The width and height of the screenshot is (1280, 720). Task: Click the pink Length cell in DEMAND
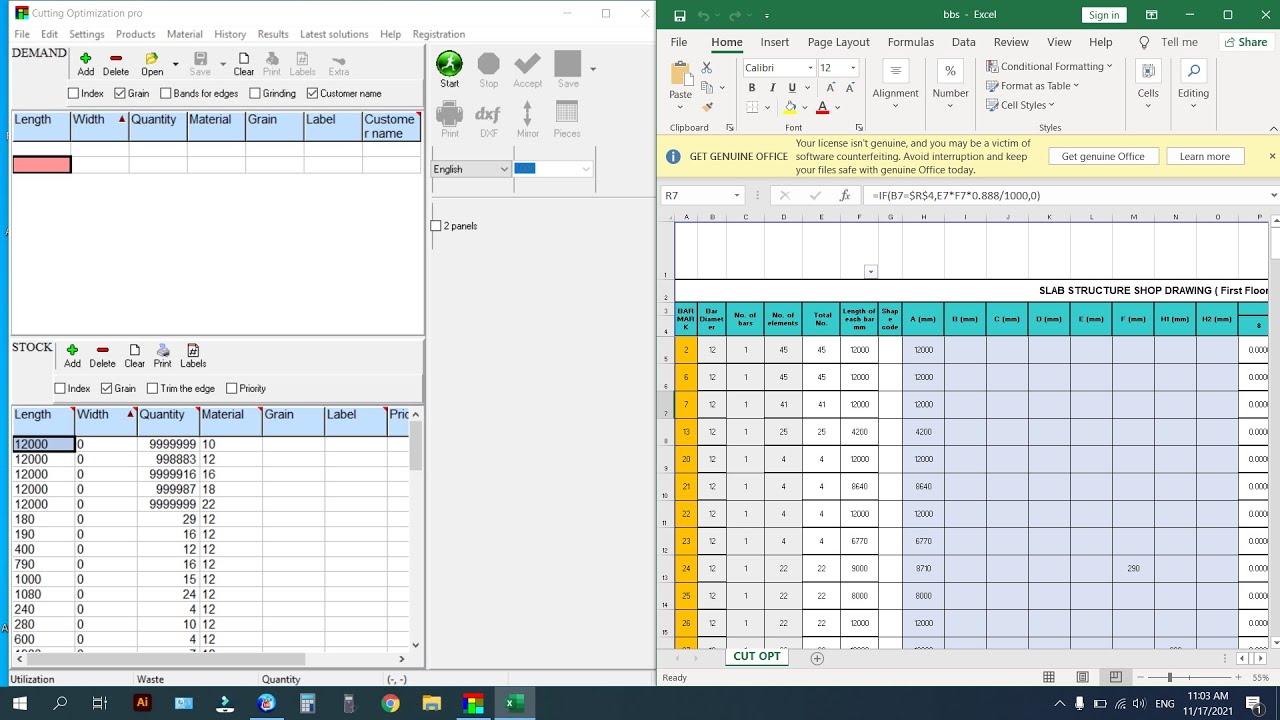pos(42,164)
